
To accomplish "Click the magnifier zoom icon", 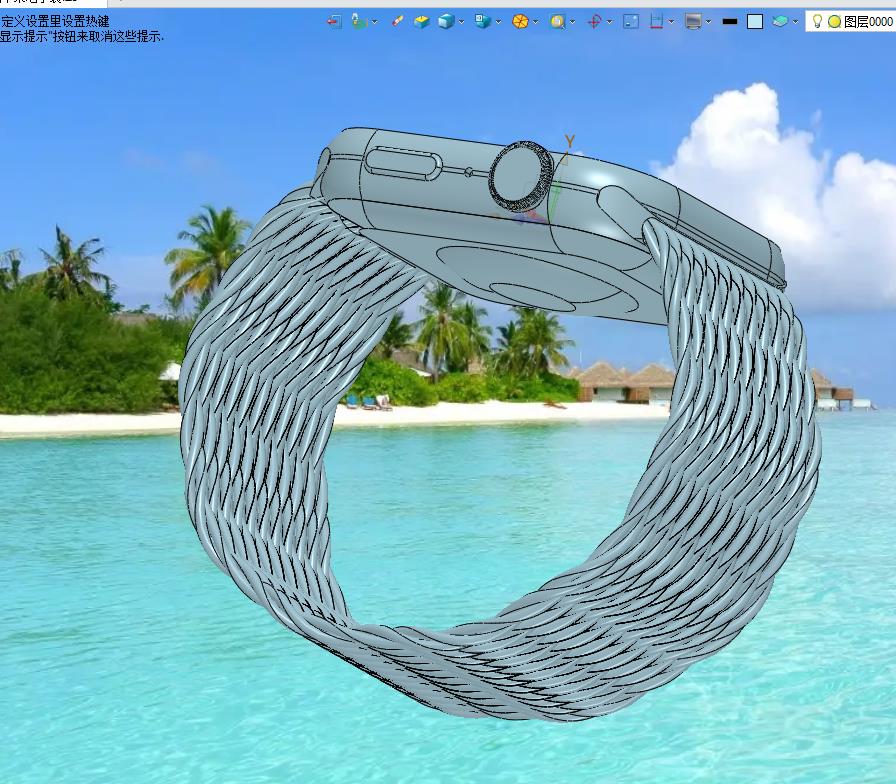I will (x=557, y=22).
